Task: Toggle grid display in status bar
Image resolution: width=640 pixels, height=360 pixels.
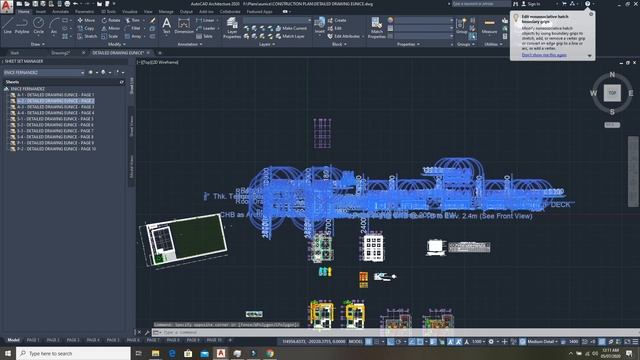Action: click(x=369, y=342)
